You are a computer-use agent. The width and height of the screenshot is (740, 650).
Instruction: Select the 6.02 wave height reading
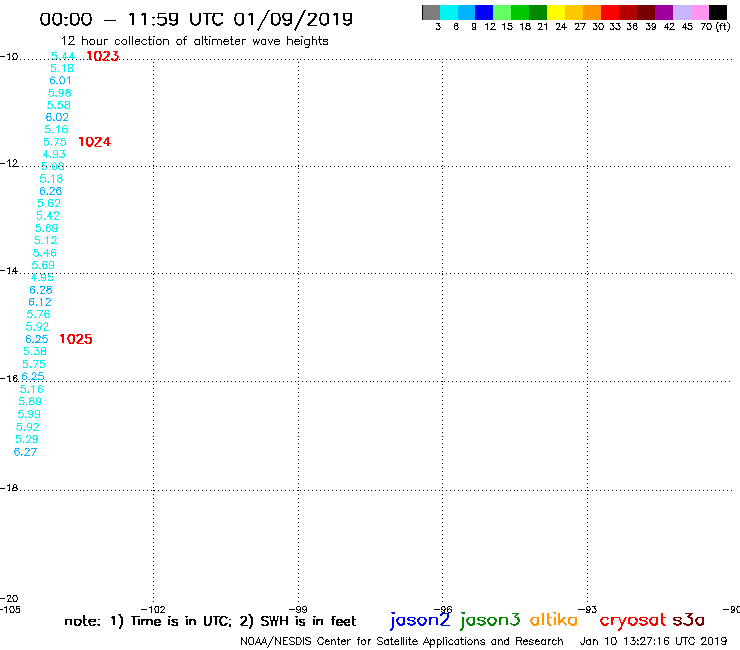(57, 117)
